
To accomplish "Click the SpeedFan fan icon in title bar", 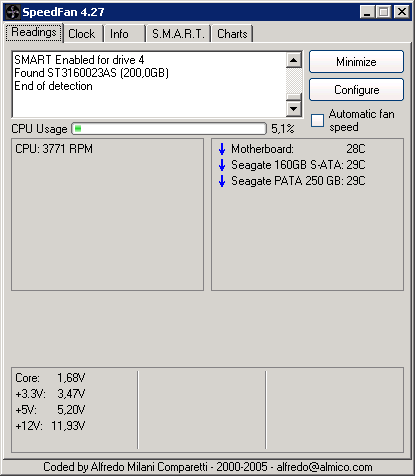I will [x=13, y=12].
